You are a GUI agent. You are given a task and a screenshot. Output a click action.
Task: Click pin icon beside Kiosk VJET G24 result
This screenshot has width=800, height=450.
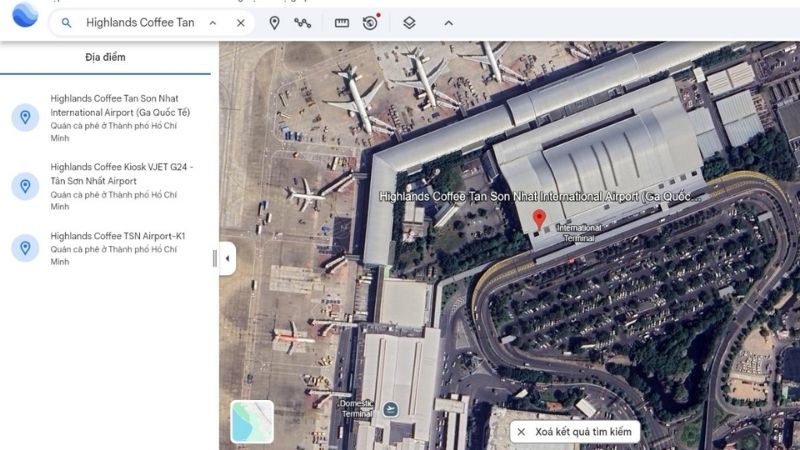point(25,186)
